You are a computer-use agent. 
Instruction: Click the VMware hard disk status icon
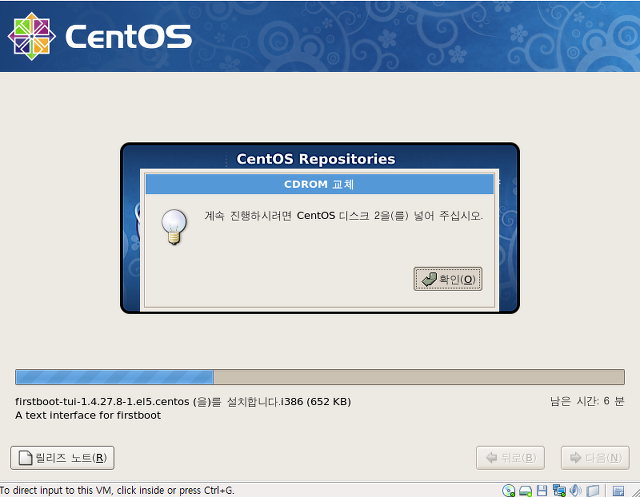click(x=525, y=491)
